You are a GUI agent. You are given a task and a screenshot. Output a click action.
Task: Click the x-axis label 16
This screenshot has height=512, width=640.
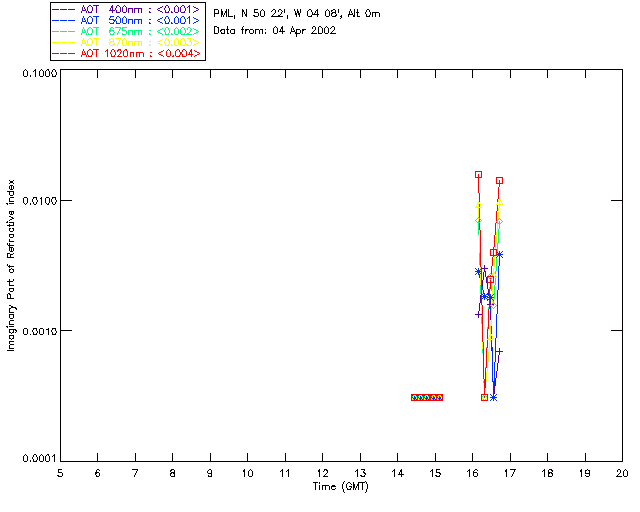pyautogui.click(x=473, y=474)
